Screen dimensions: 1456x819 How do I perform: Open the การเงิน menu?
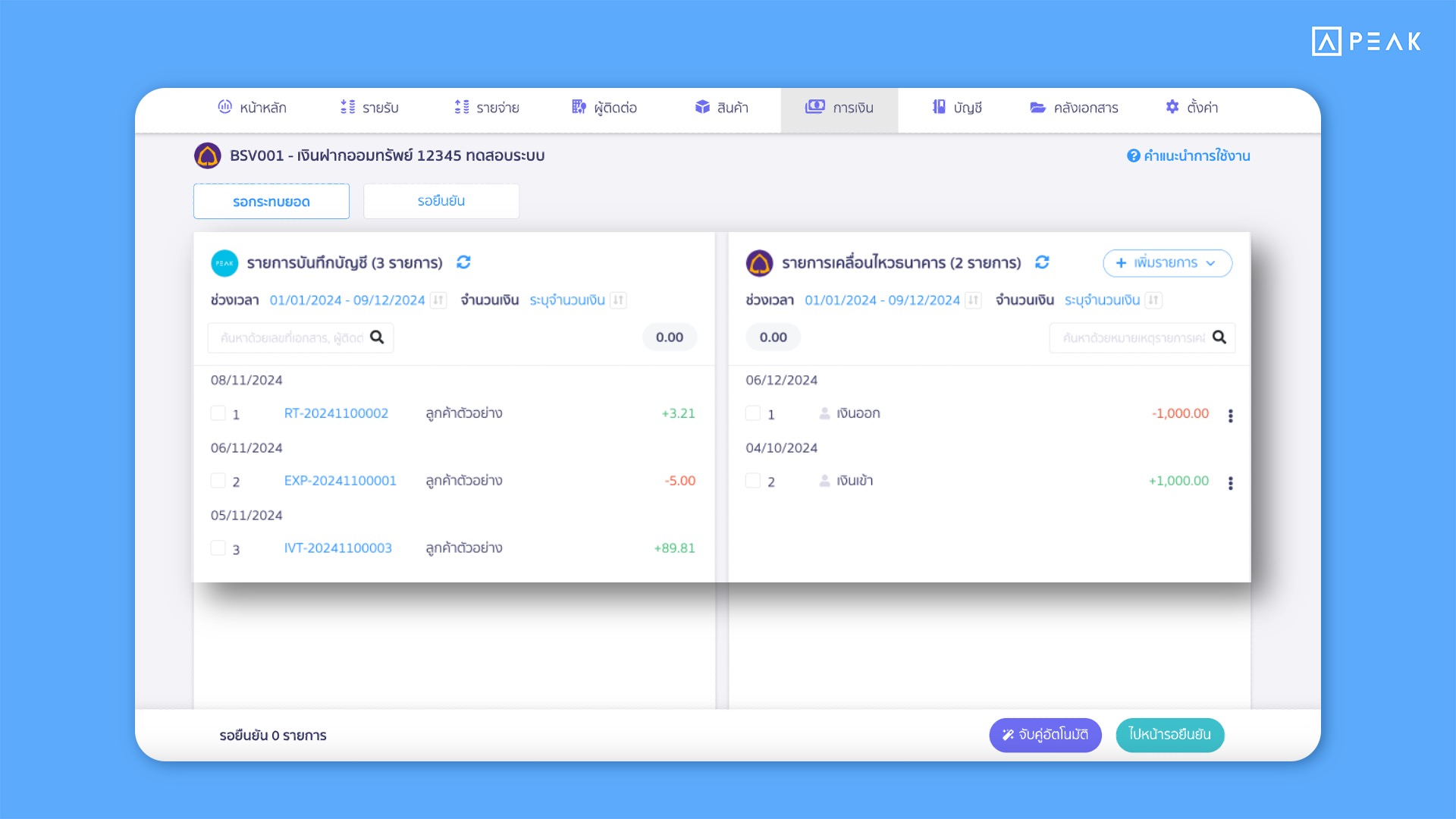tap(839, 108)
